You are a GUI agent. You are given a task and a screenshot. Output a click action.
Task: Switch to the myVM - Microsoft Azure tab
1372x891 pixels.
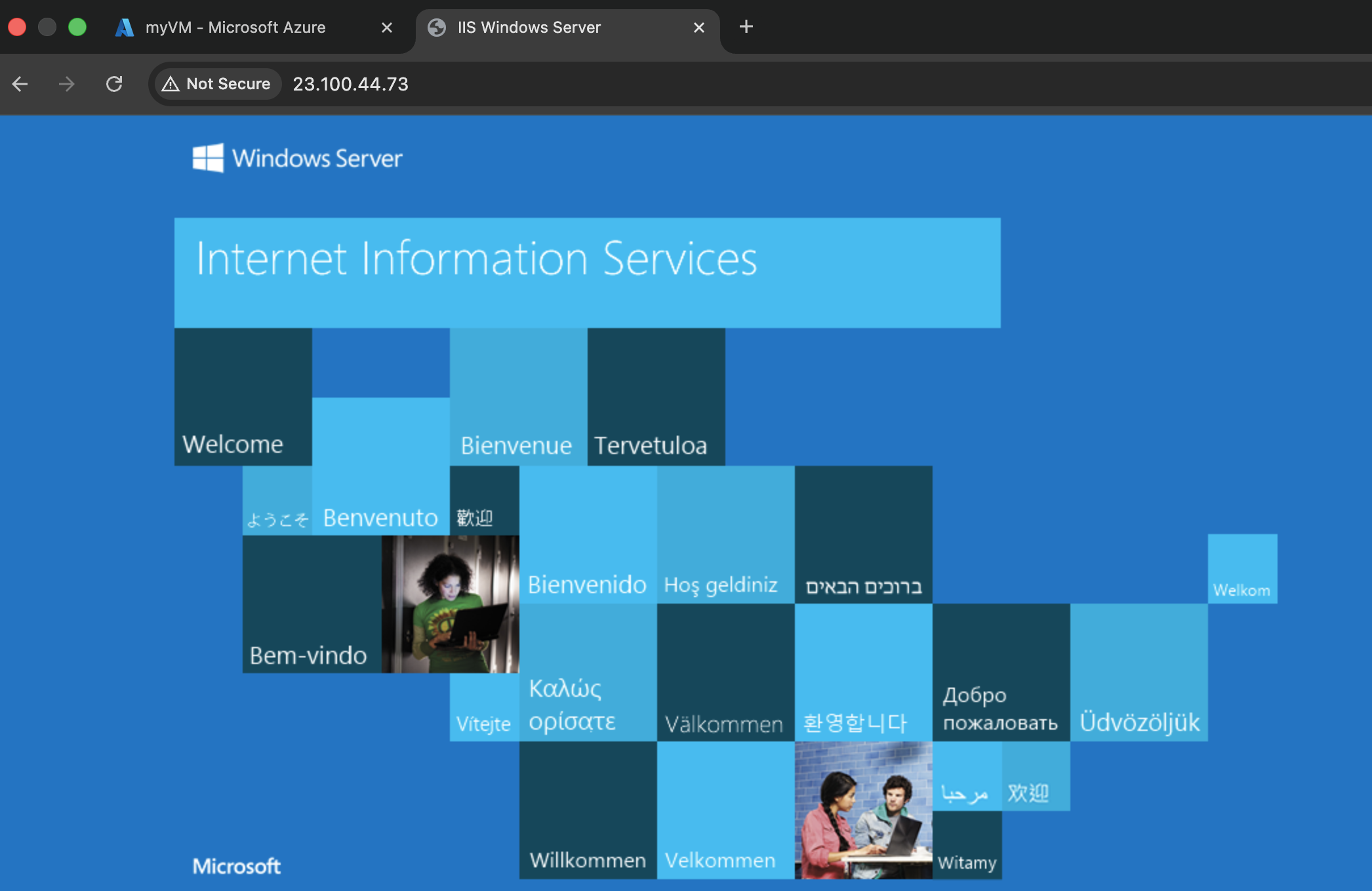[256, 28]
